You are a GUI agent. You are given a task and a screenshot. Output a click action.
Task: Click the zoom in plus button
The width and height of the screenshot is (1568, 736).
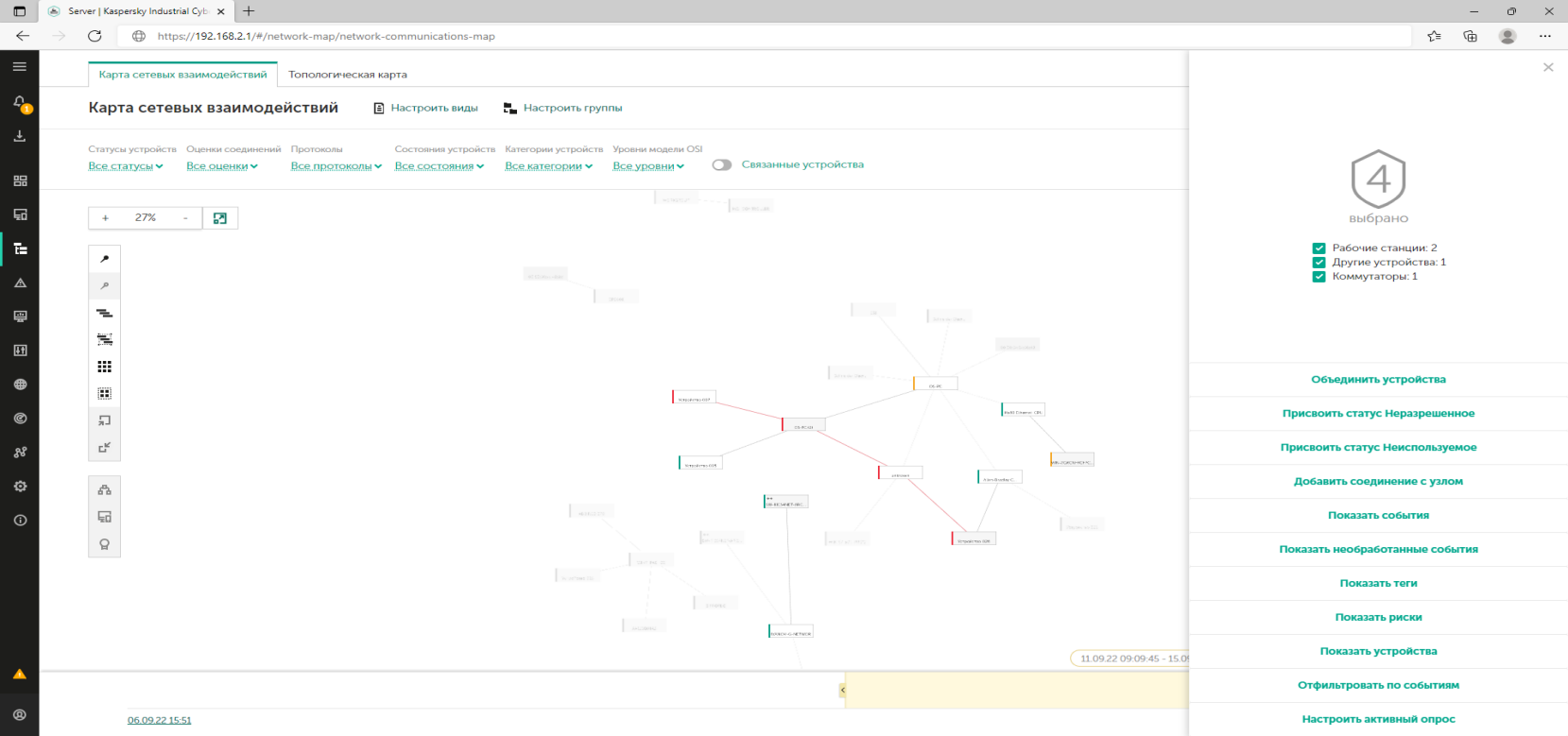(x=105, y=218)
